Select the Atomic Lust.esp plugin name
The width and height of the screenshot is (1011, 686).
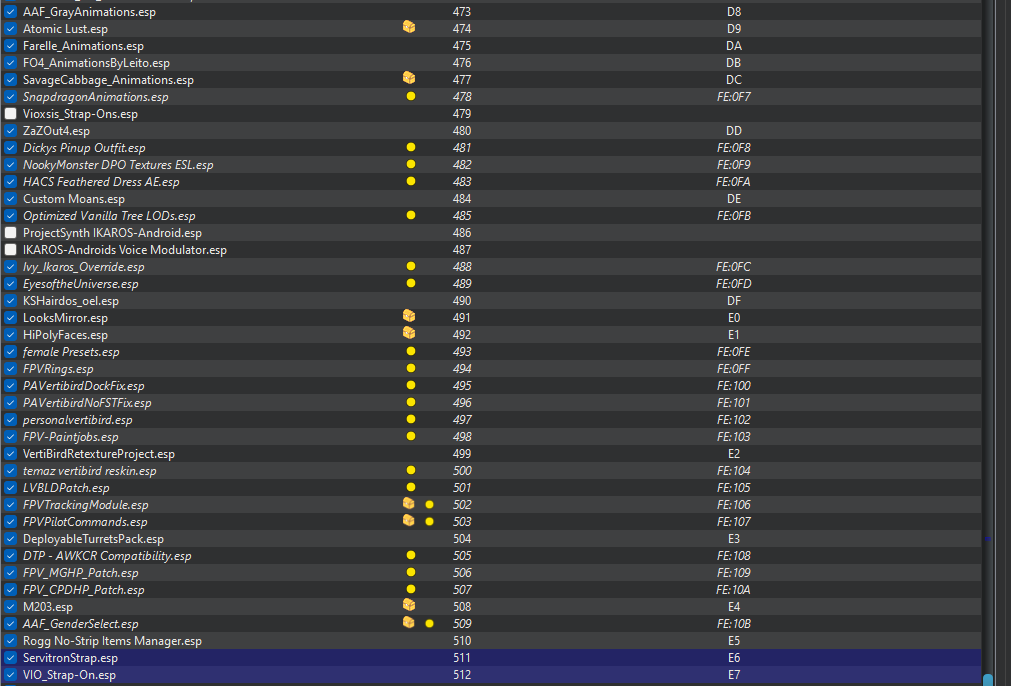65,29
